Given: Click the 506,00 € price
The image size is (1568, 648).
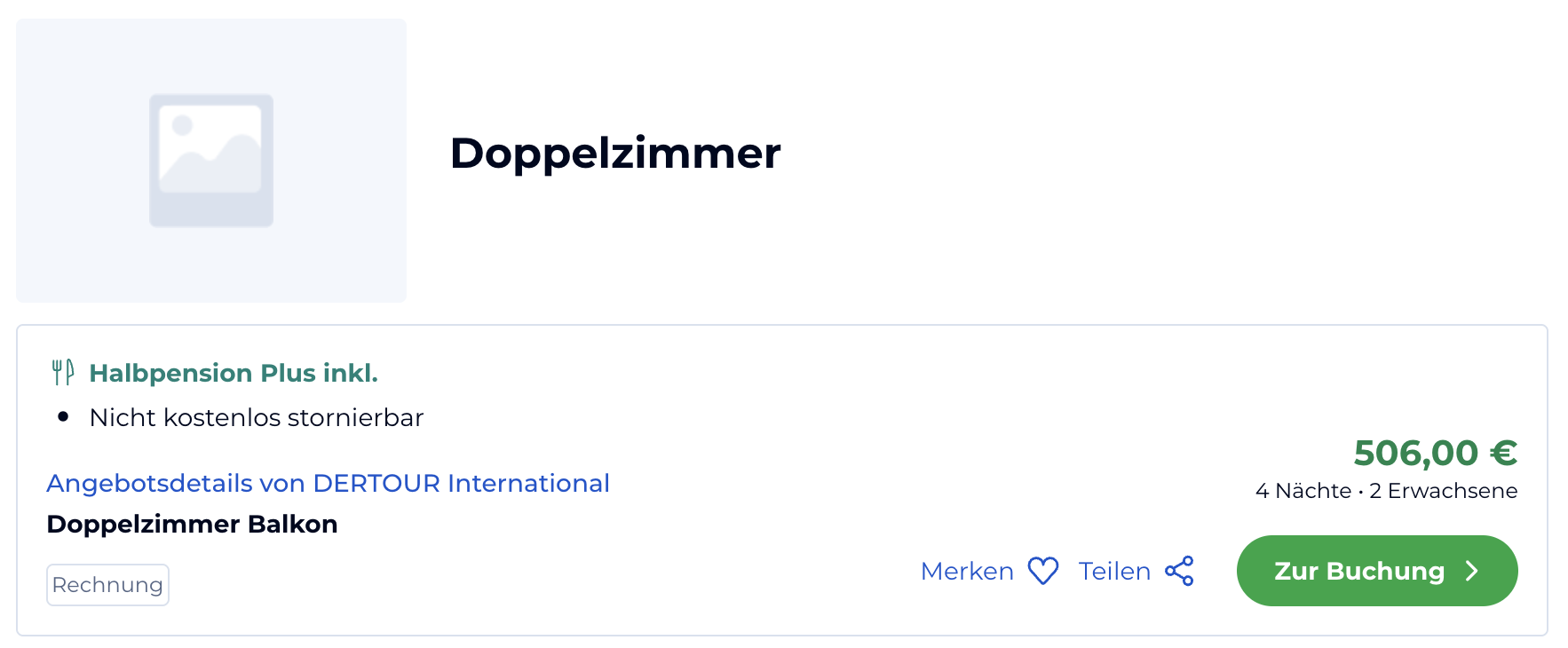Looking at the screenshot, I should coord(1436,453).
